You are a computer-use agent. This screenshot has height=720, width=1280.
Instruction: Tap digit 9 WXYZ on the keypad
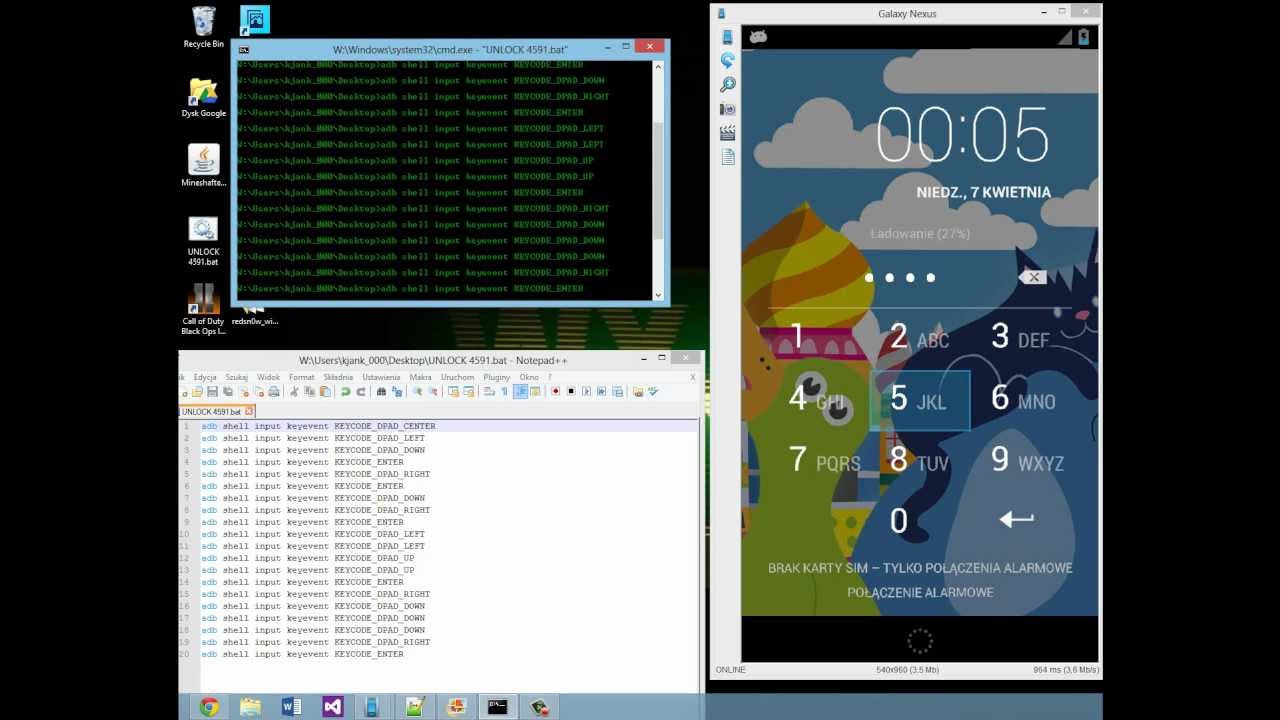(1026, 460)
